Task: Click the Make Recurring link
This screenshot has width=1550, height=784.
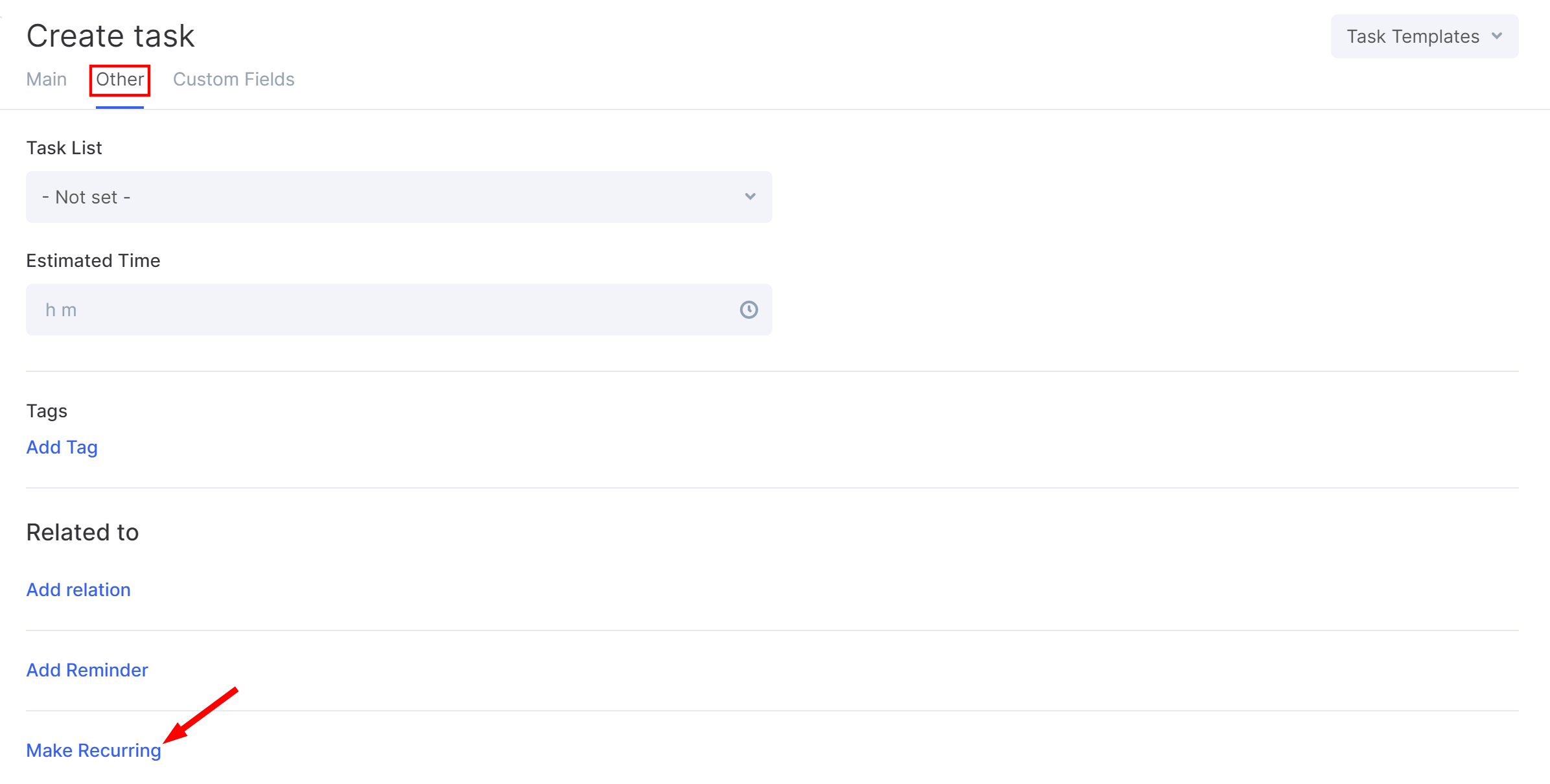Action: pos(93,750)
